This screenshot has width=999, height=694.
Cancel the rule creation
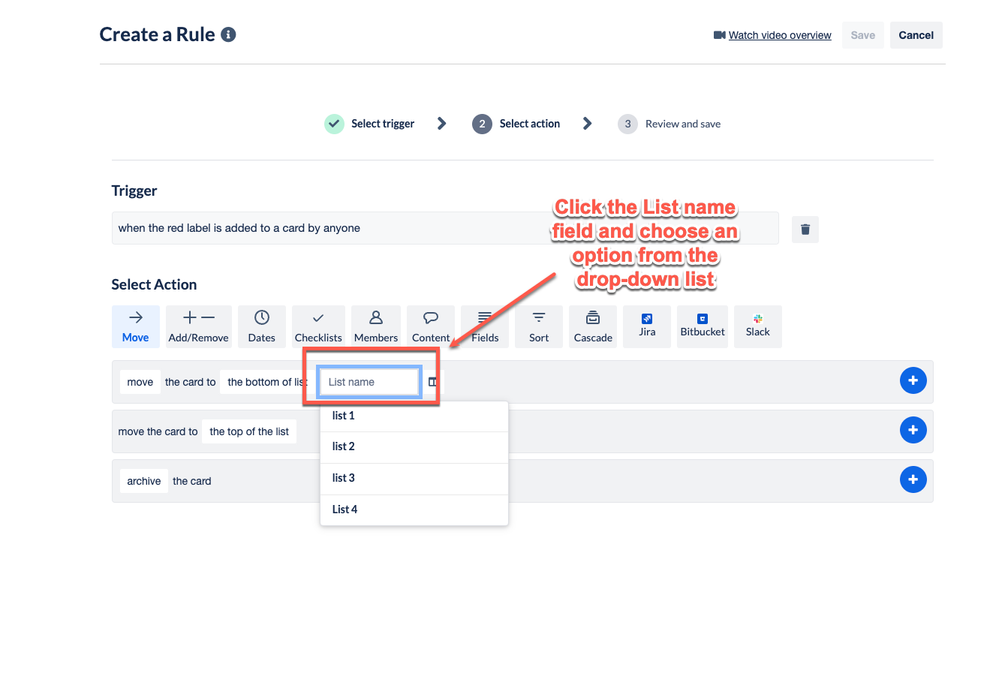click(x=915, y=35)
